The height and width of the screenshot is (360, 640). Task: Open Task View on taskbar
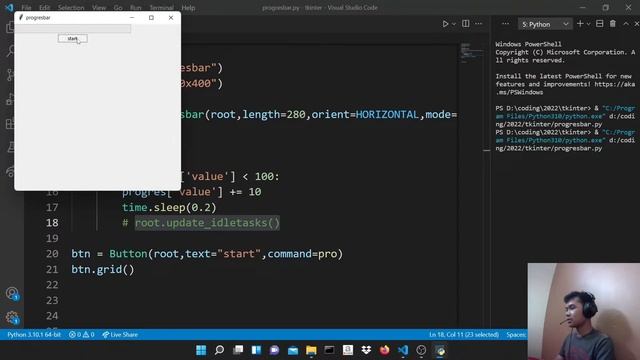click(x=238, y=350)
